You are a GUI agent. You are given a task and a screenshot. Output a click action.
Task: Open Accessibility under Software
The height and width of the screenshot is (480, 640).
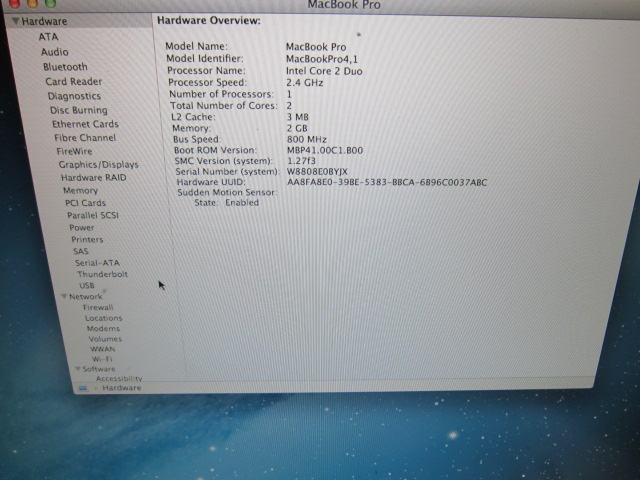tap(119, 379)
